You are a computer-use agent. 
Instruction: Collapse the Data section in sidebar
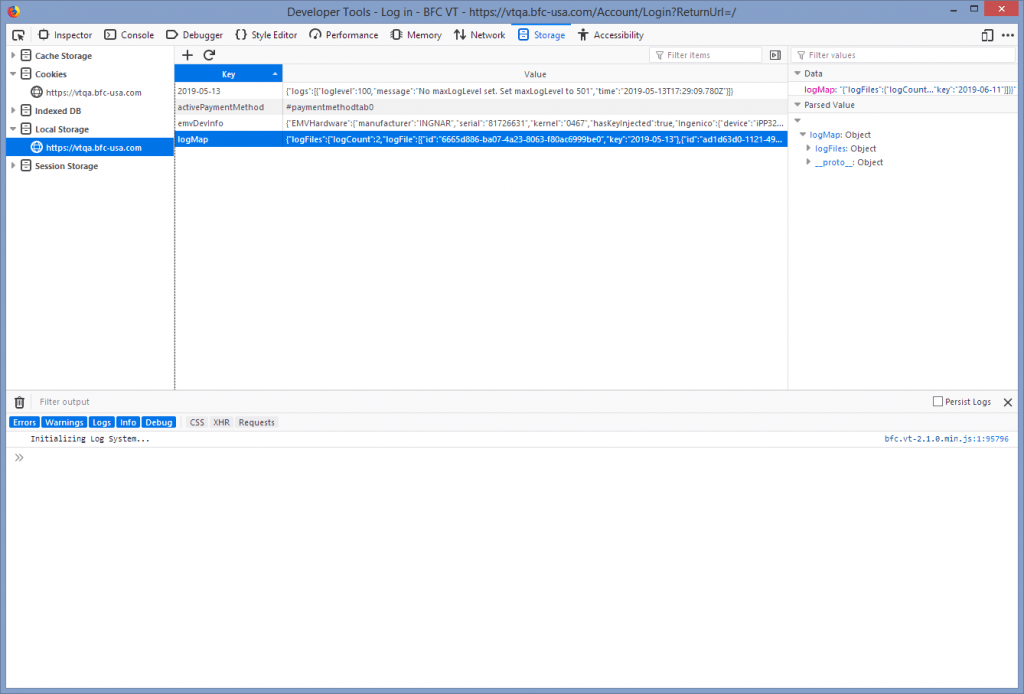pos(797,74)
